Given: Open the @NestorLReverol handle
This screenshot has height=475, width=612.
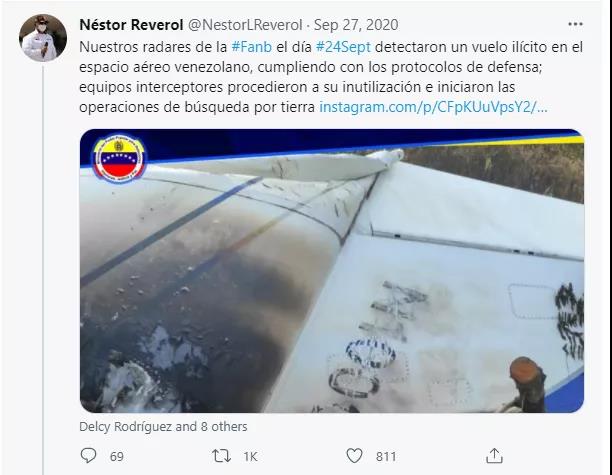Looking at the screenshot, I should (x=245, y=25).
